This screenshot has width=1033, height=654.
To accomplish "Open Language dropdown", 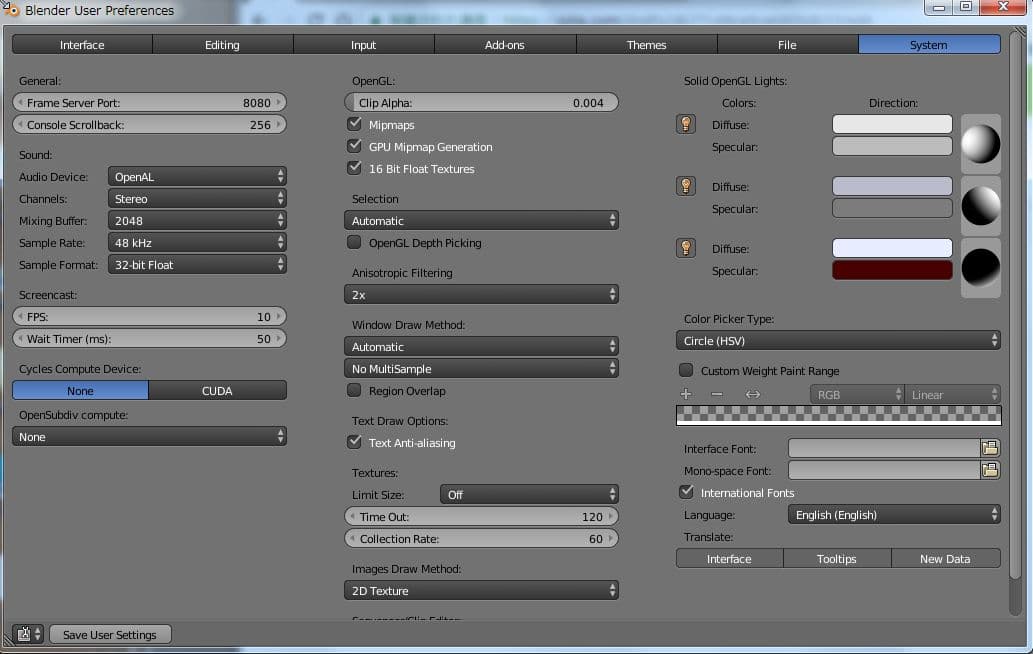I will point(894,514).
